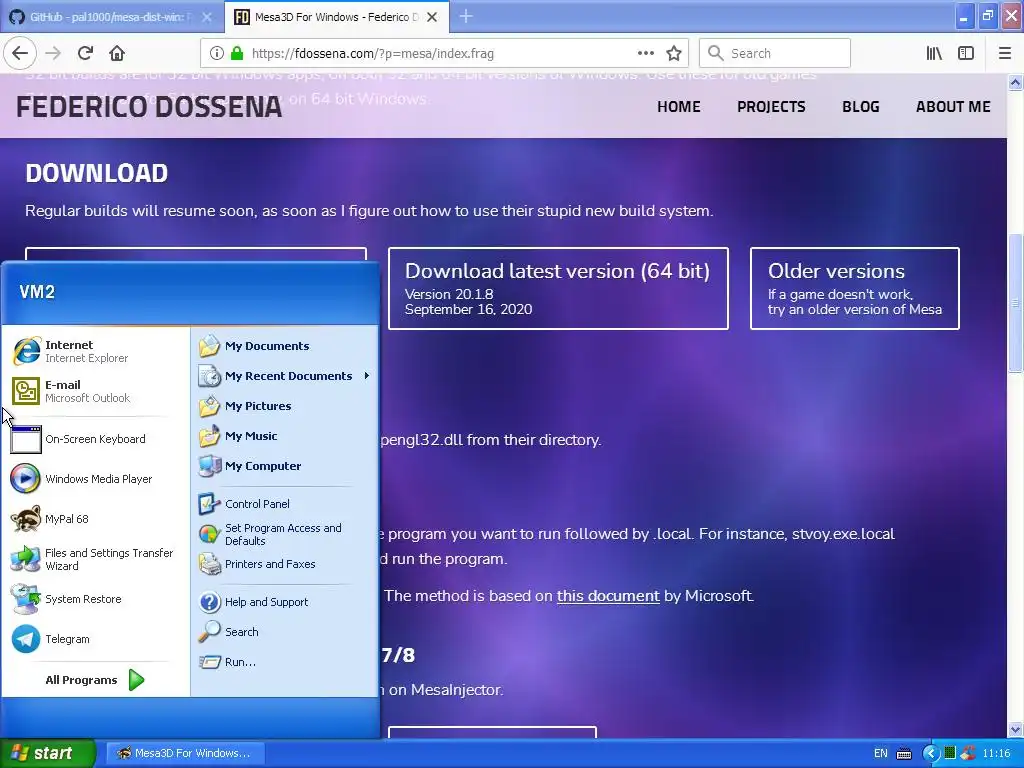Open My Music folder
1024x768 pixels.
tap(284, 436)
